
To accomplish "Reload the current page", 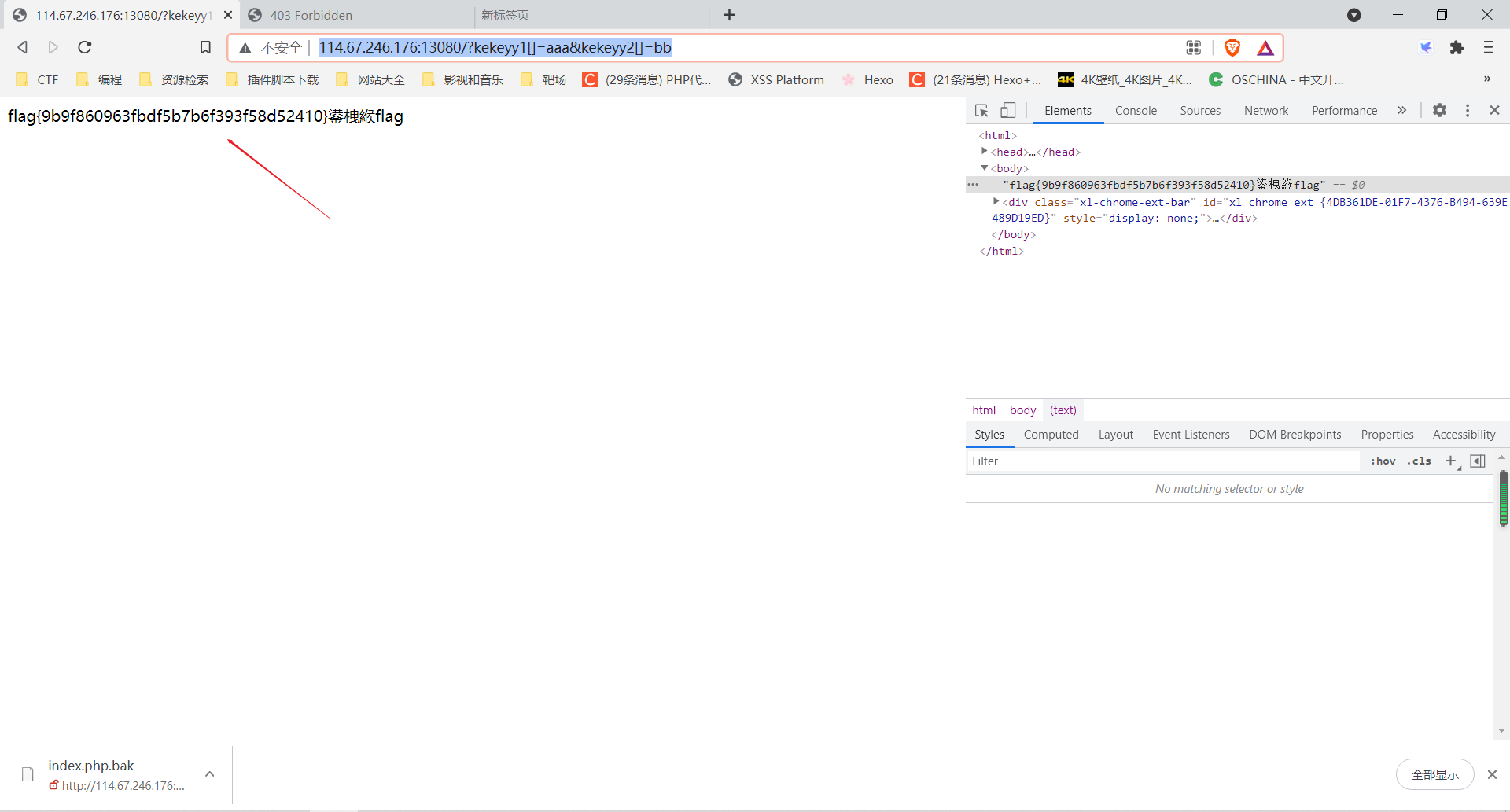I will click(85, 47).
